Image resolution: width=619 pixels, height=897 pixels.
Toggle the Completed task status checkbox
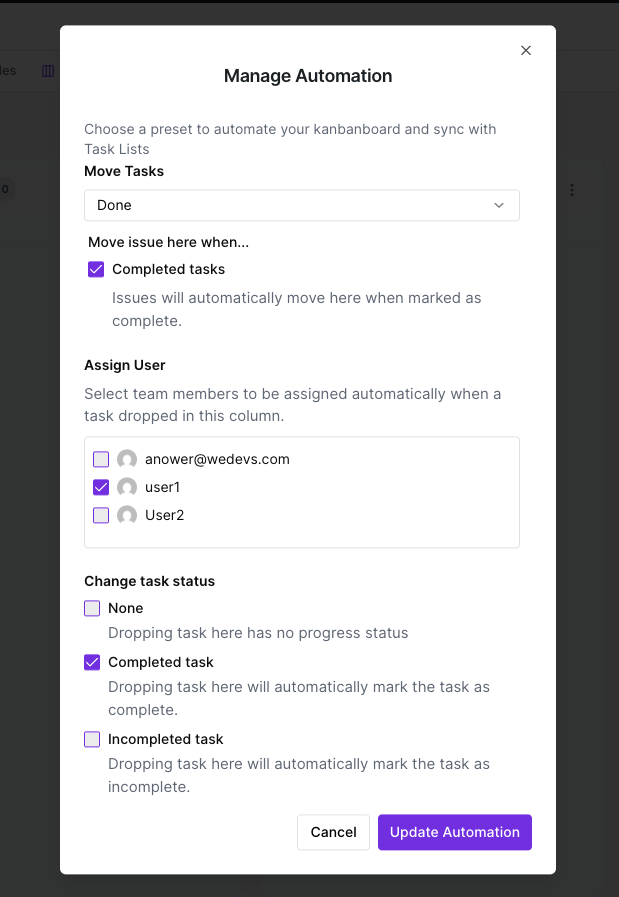click(93, 662)
